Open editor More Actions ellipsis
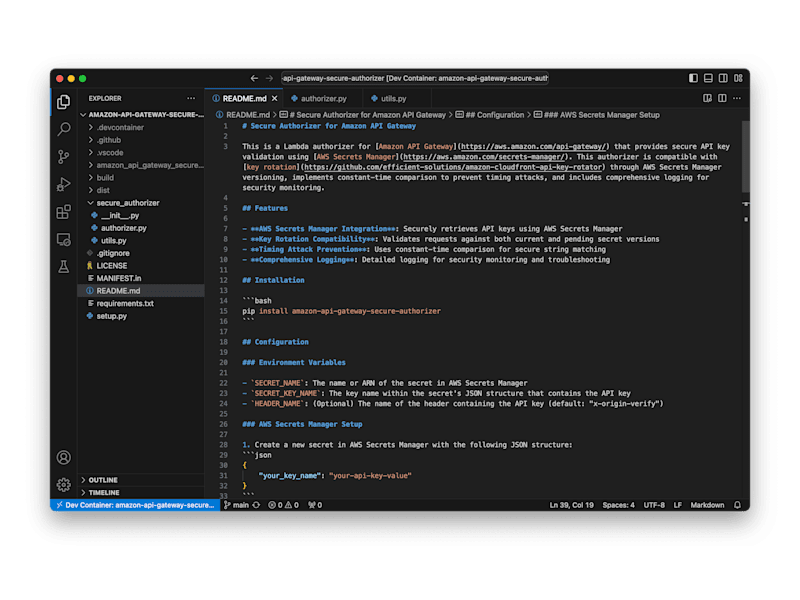 click(737, 98)
